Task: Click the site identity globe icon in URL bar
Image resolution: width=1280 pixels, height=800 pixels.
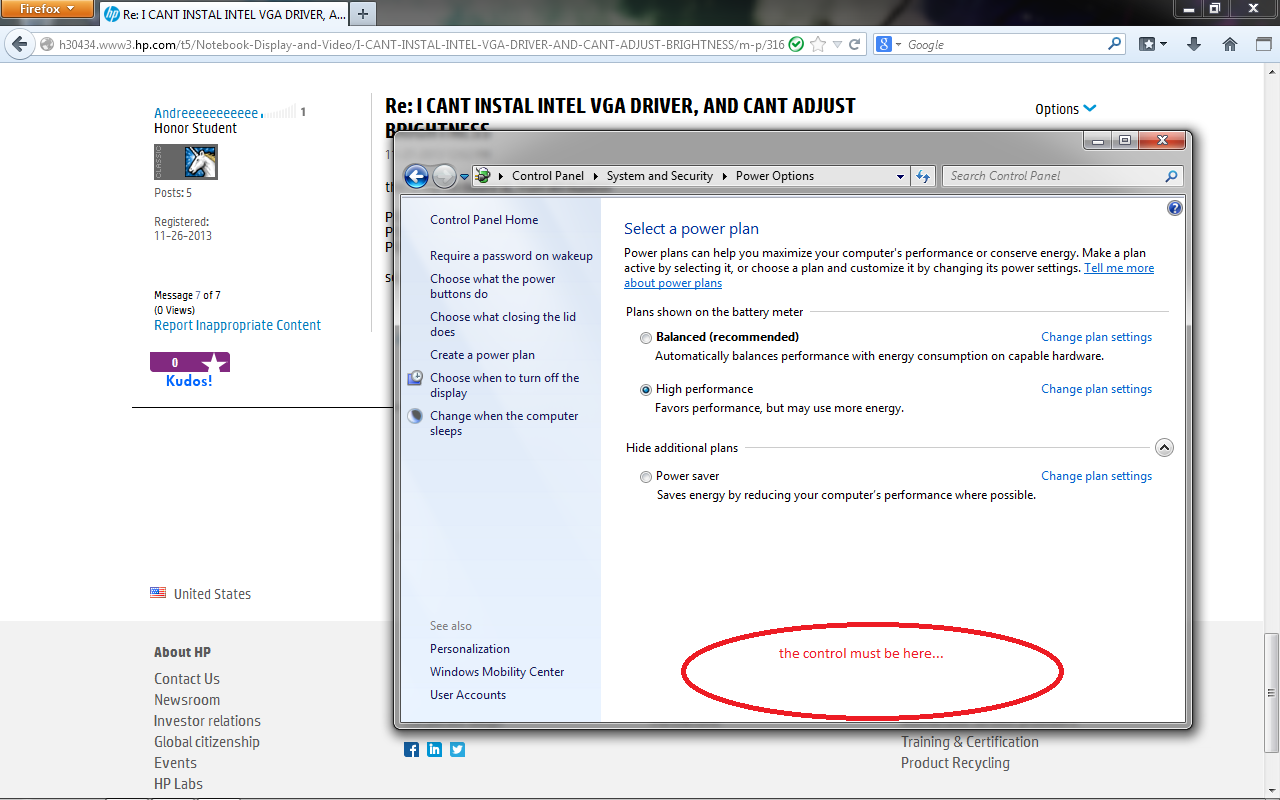Action: pyautogui.click(x=47, y=44)
